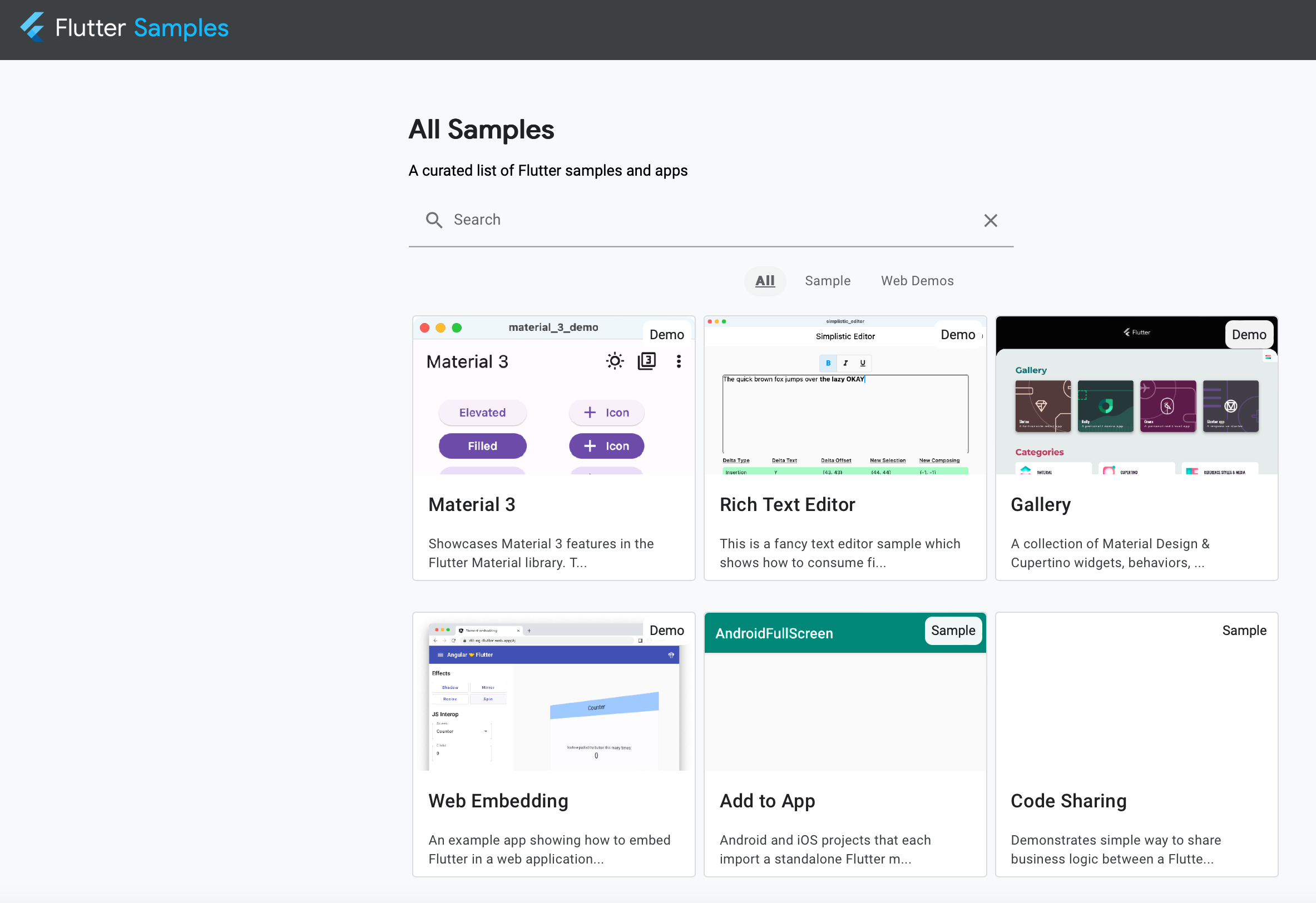Focus the Search text field
Image resolution: width=1316 pixels, height=903 pixels.
pos(711,220)
